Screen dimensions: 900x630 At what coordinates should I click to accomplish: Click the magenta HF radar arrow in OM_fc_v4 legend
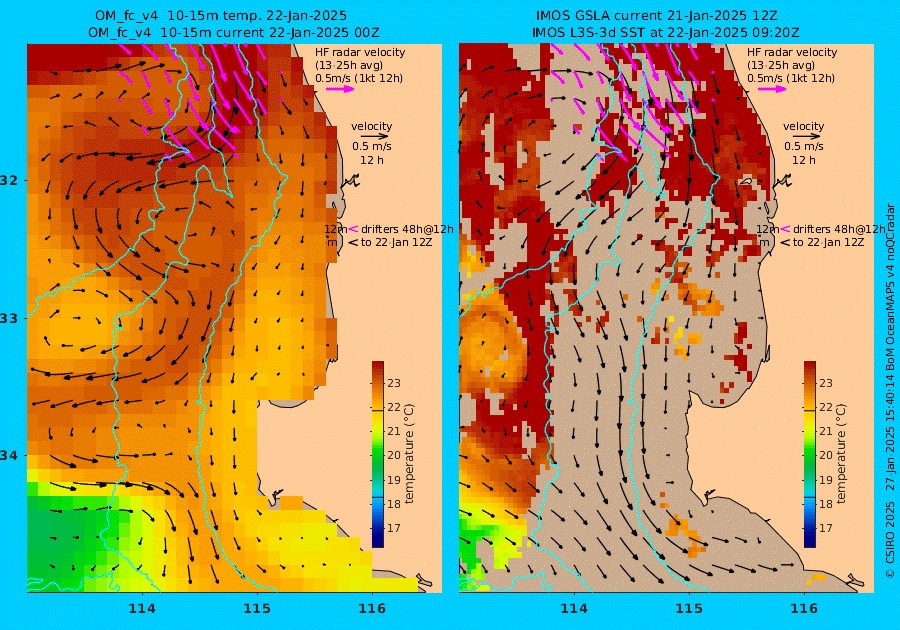click(340, 89)
